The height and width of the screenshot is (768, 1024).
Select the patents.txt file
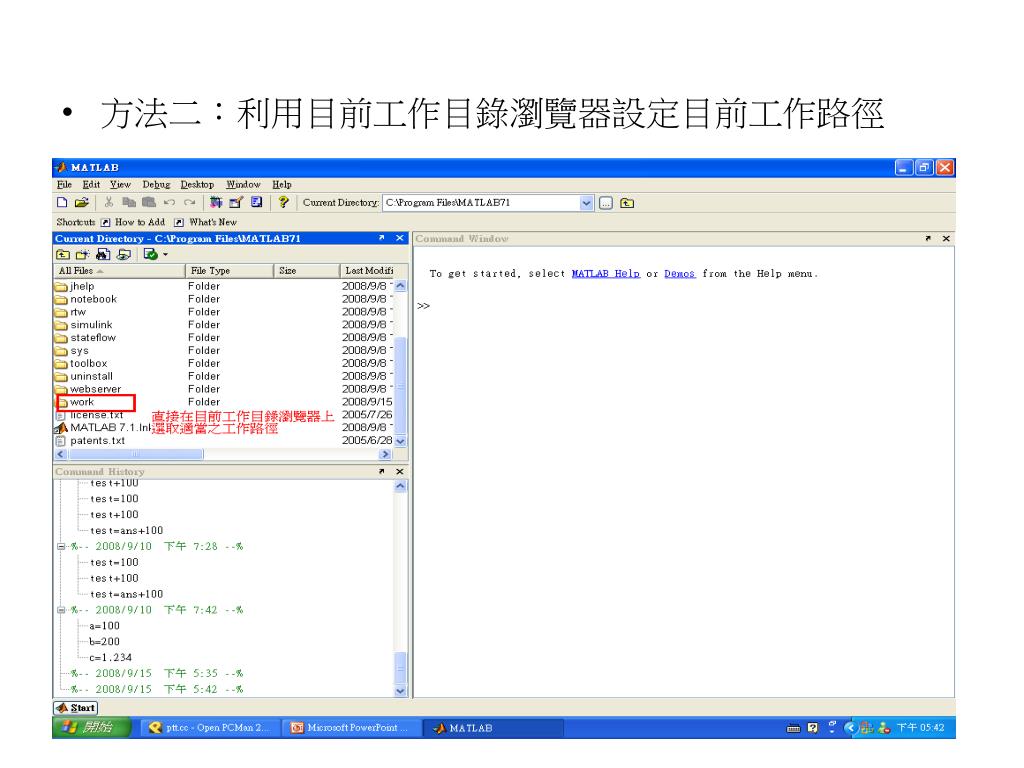[x=97, y=441]
